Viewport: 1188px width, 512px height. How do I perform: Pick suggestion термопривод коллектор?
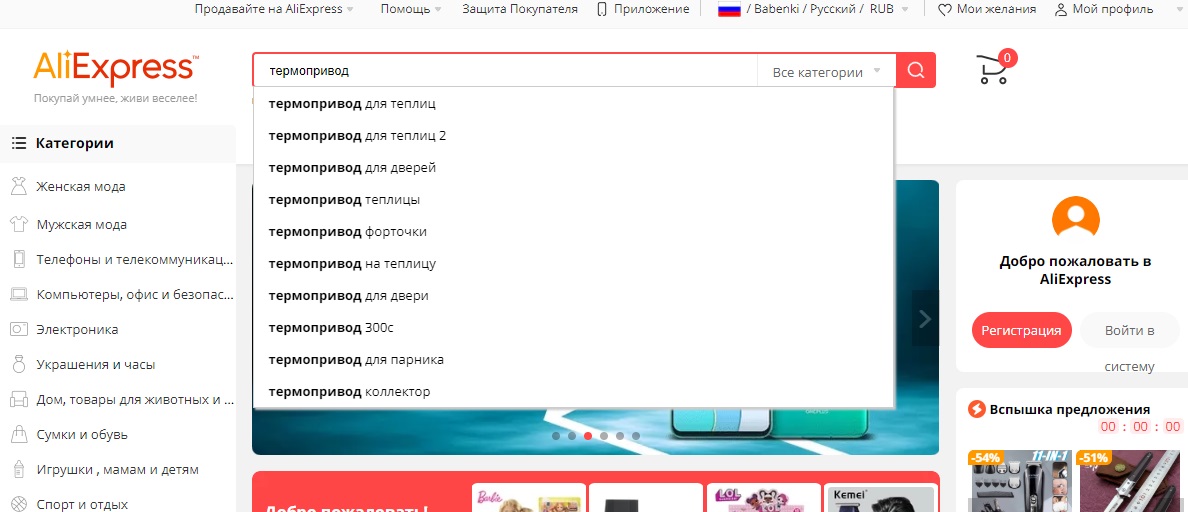point(349,392)
